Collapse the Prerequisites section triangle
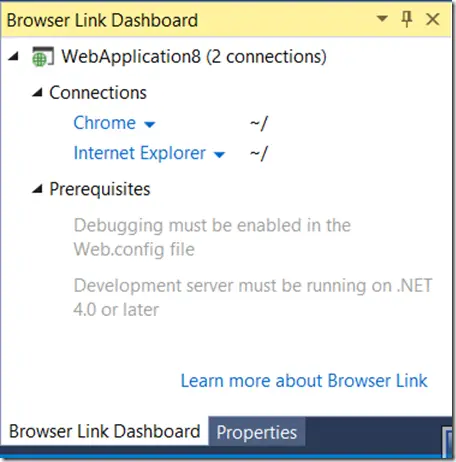The width and height of the screenshot is (456, 462). coord(37,189)
